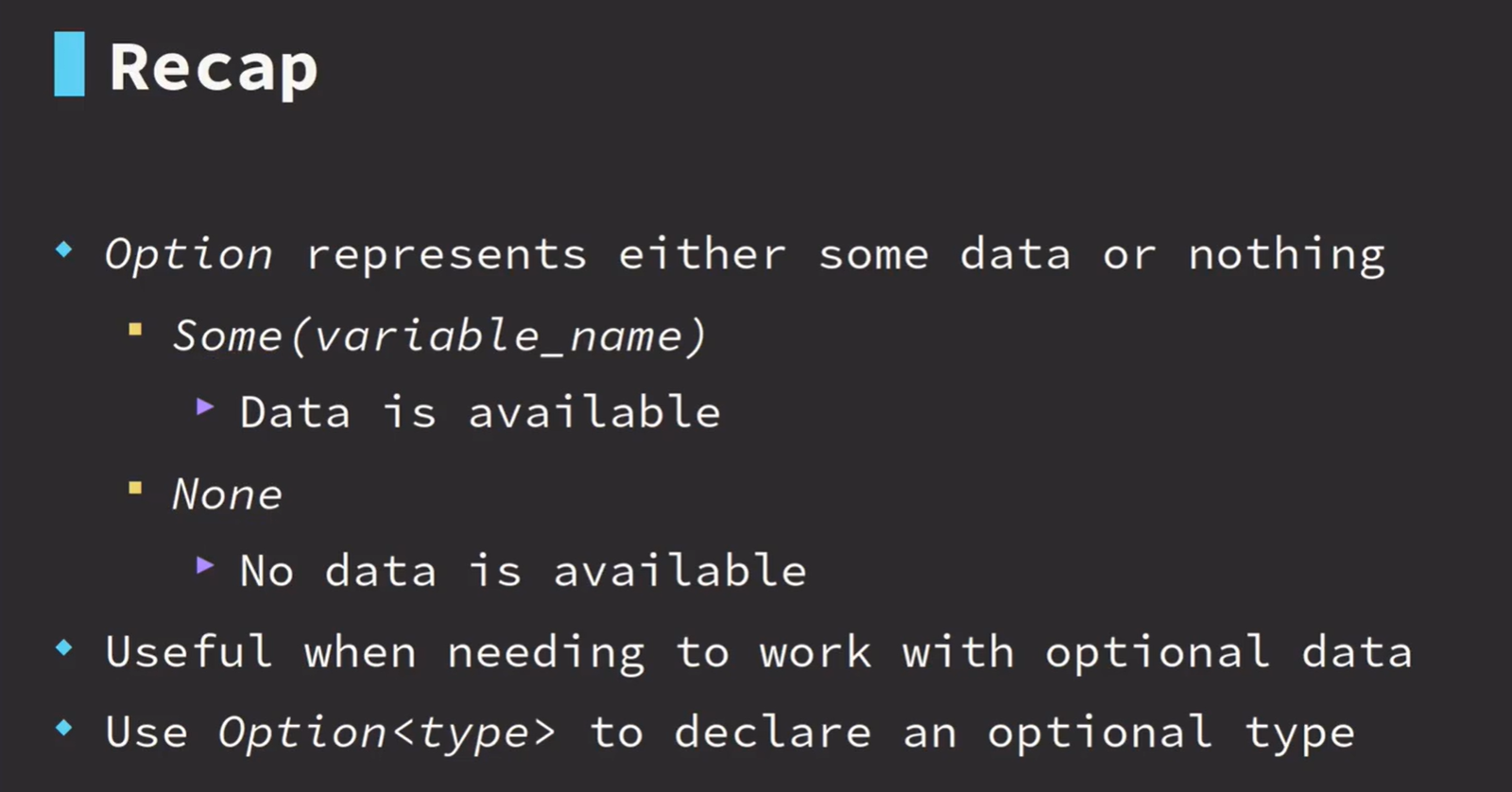Select the italic None text
The height and width of the screenshot is (792, 1512).
click(227, 495)
